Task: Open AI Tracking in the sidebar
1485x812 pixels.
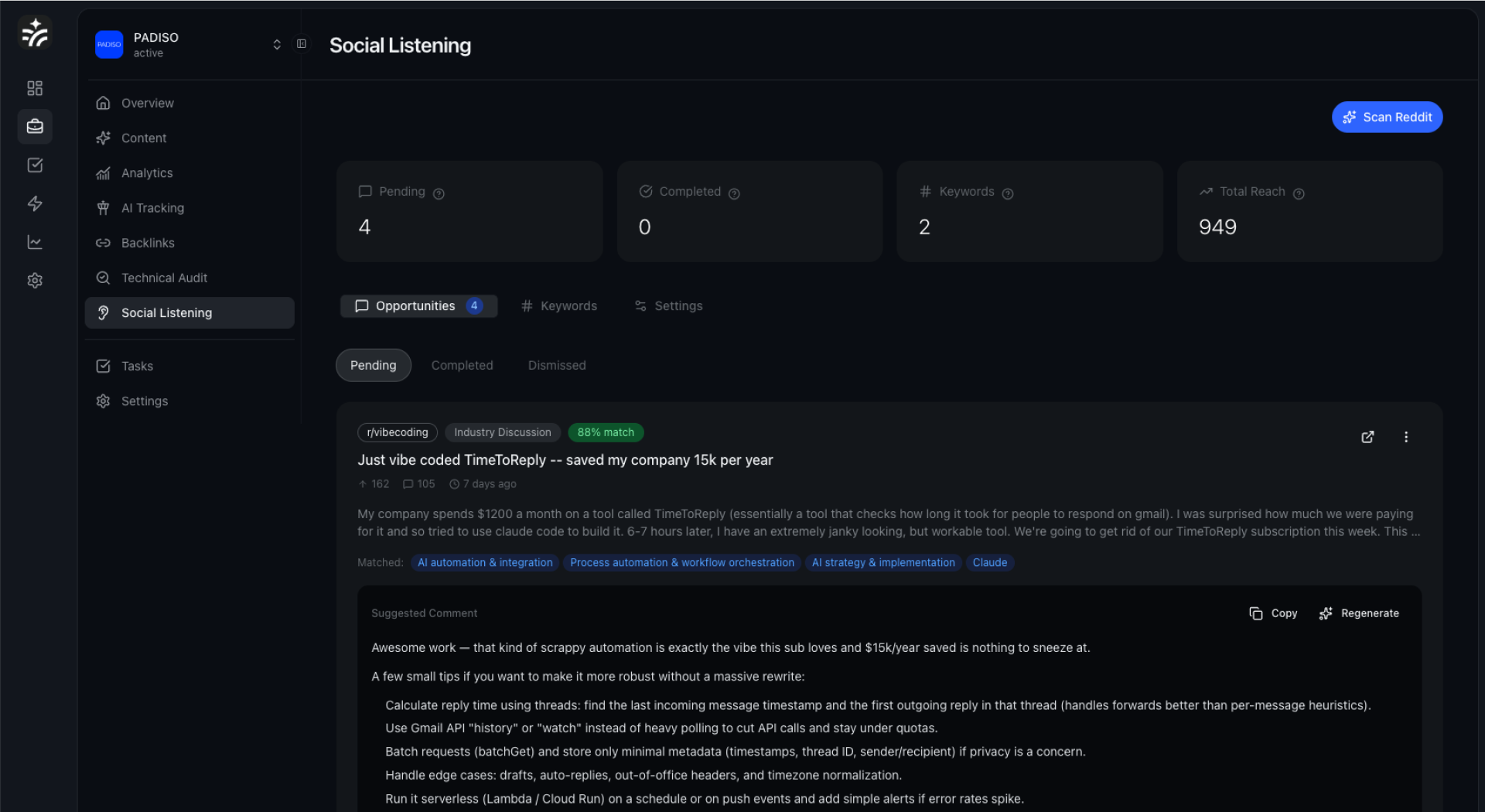Action: pos(152,208)
